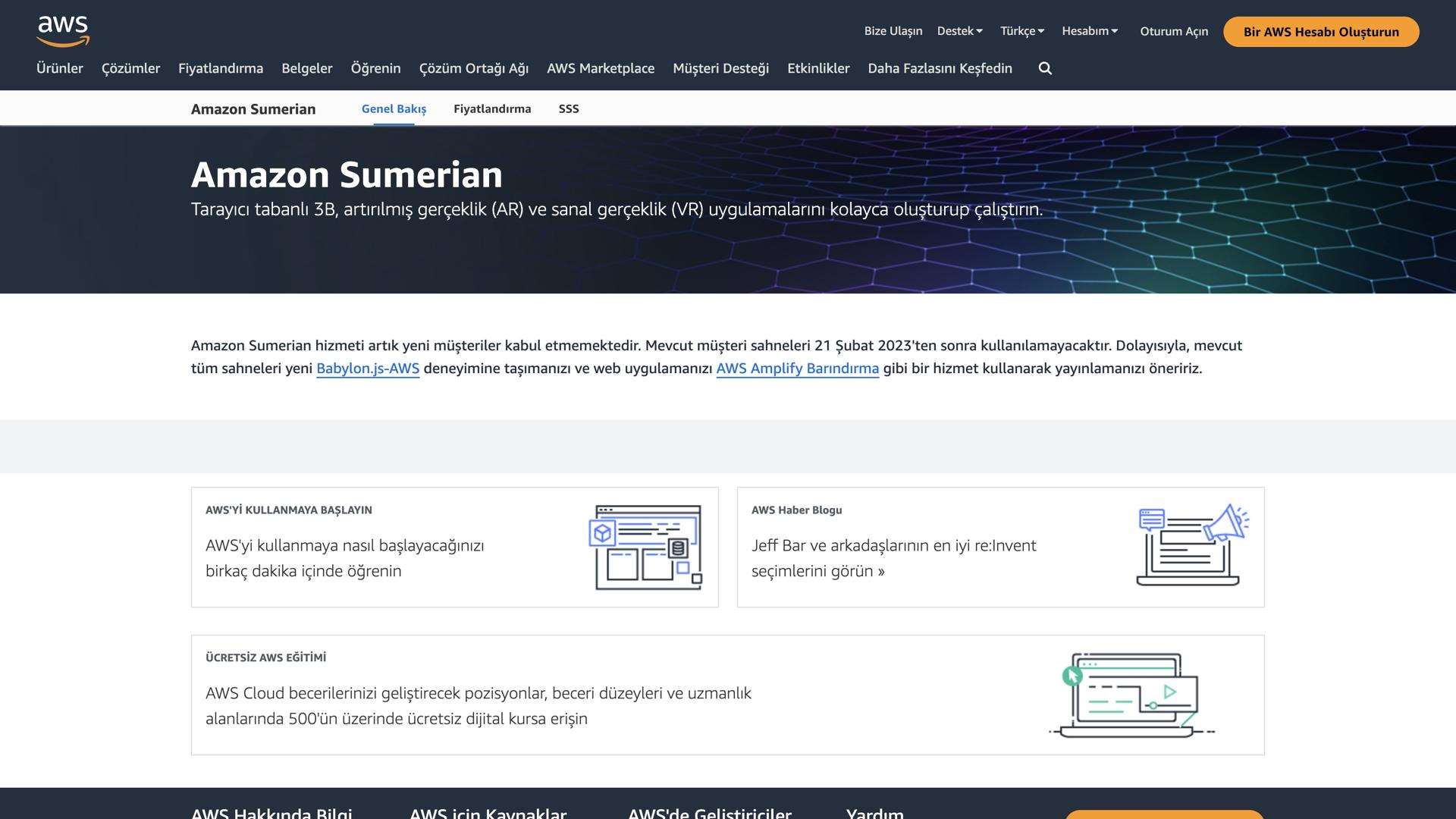This screenshot has width=1456, height=819.
Task: Open the AWS Amplify Barındırma link
Action: [x=797, y=369]
